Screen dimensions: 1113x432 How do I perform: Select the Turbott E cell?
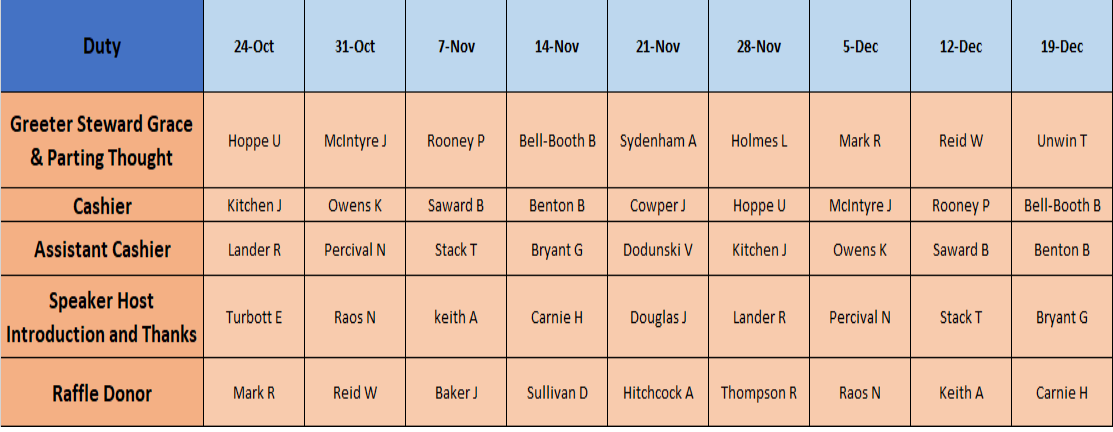click(x=254, y=317)
